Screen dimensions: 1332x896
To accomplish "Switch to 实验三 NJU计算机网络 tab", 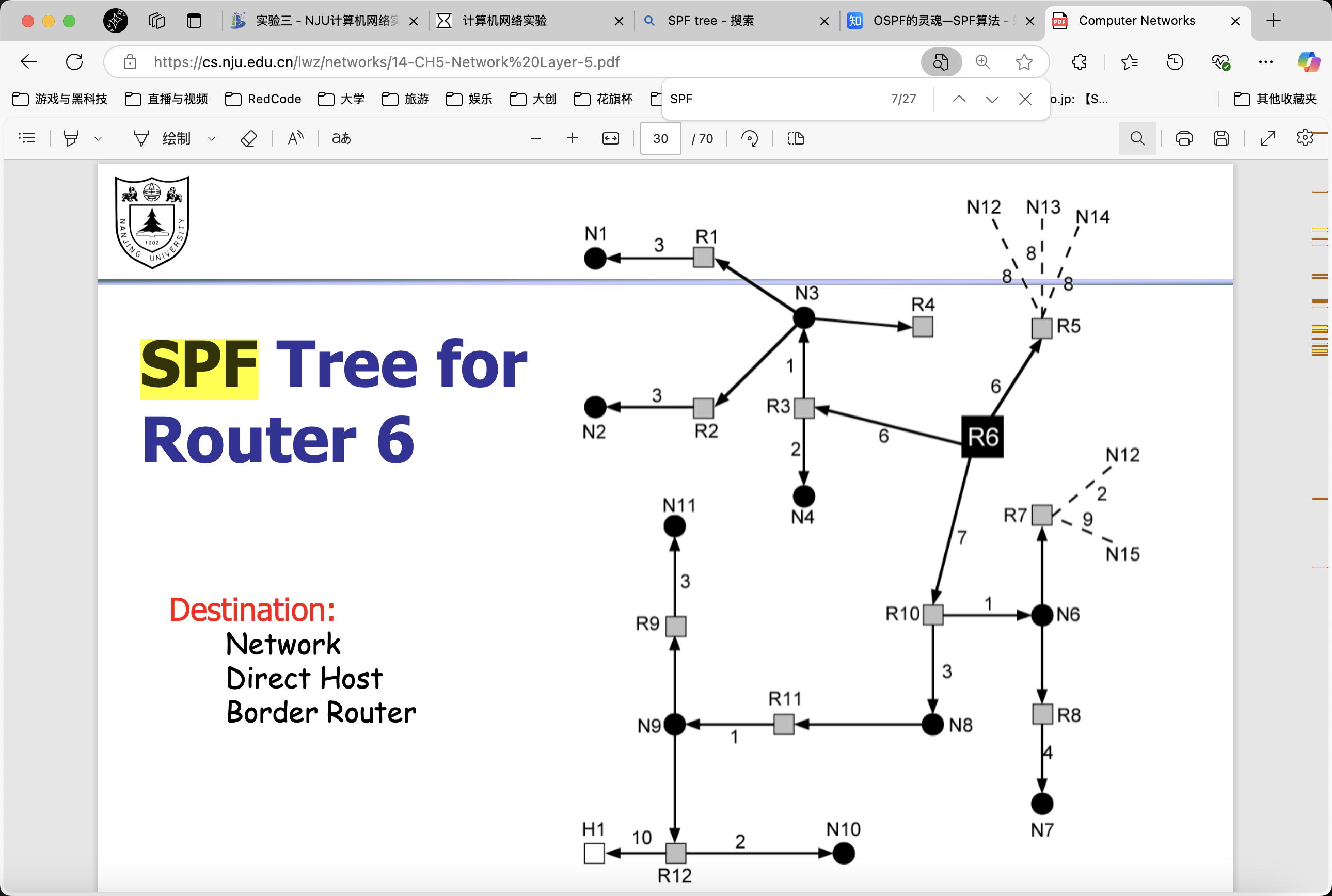I will pyautogui.click(x=325, y=21).
